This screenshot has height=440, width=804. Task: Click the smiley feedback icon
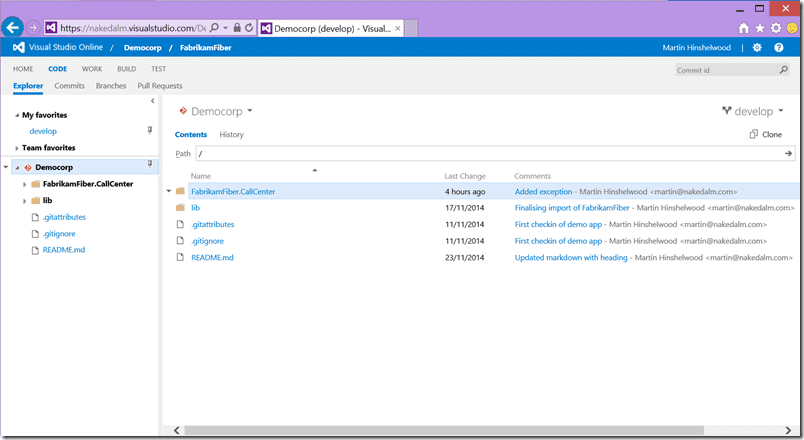tap(792, 28)
